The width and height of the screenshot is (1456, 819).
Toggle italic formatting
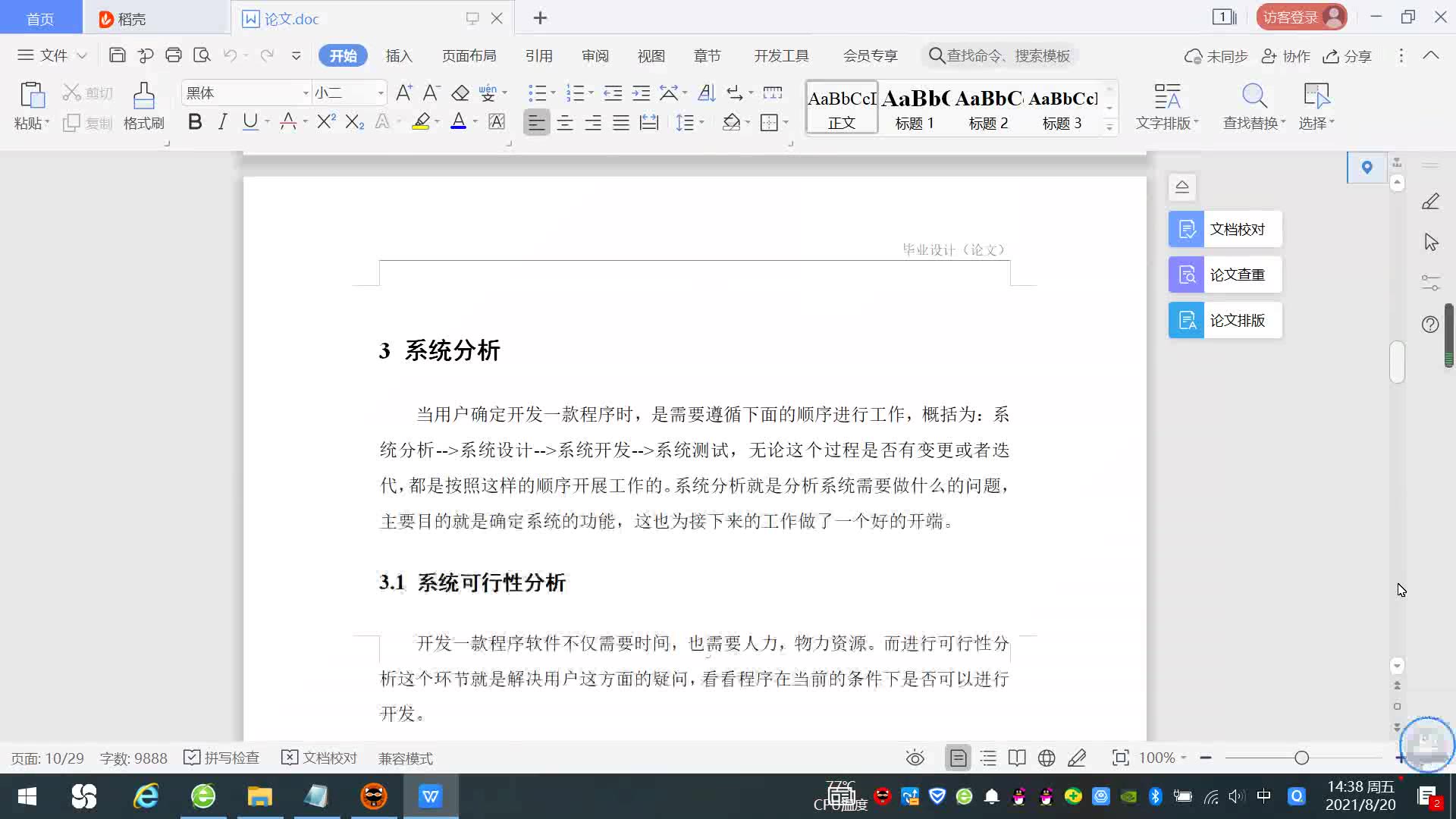[222, 122]
